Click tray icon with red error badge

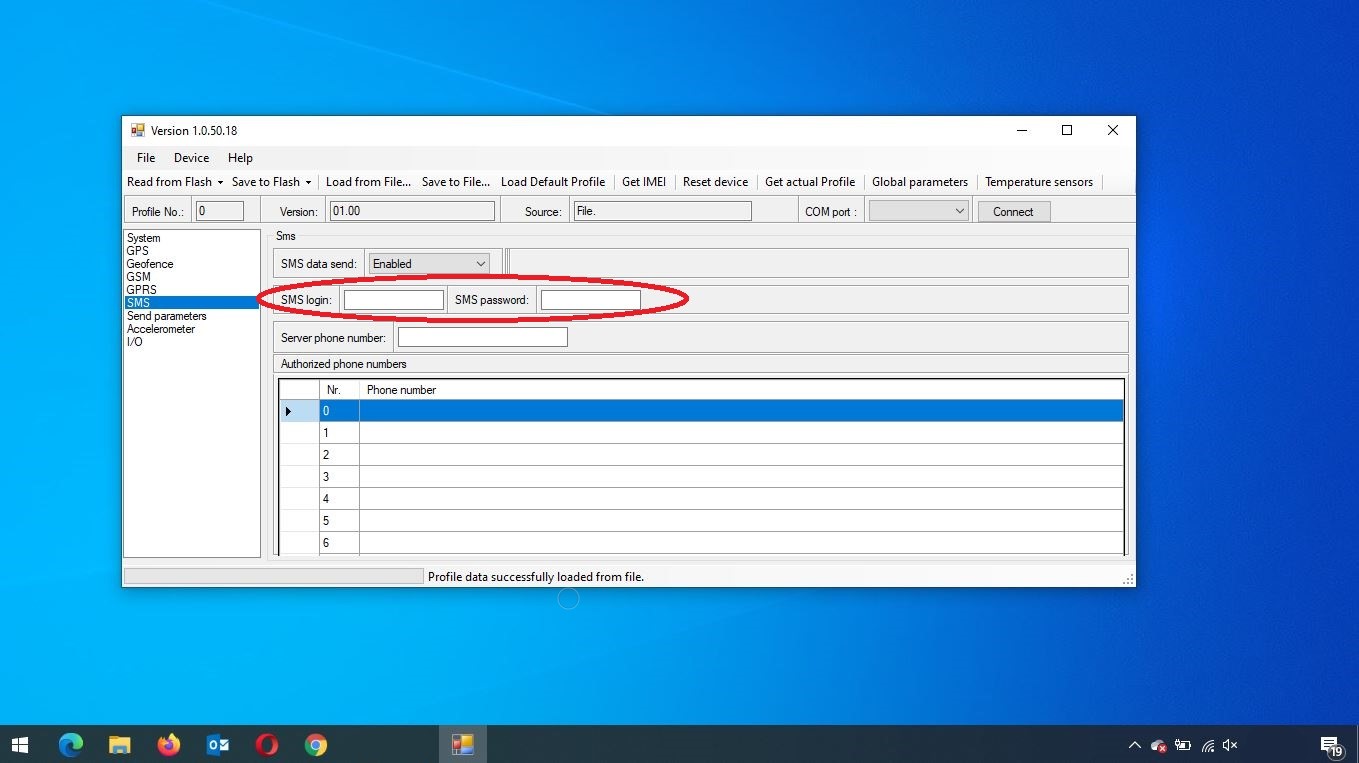pos(1159,745)
